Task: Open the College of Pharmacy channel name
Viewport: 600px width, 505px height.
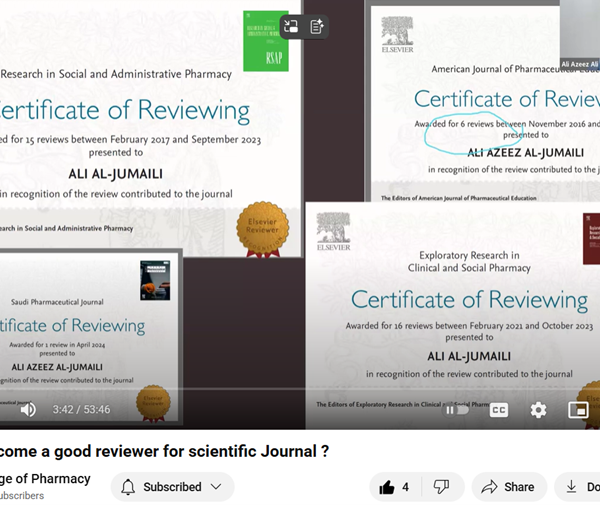Action: click(x=45, y=479)
